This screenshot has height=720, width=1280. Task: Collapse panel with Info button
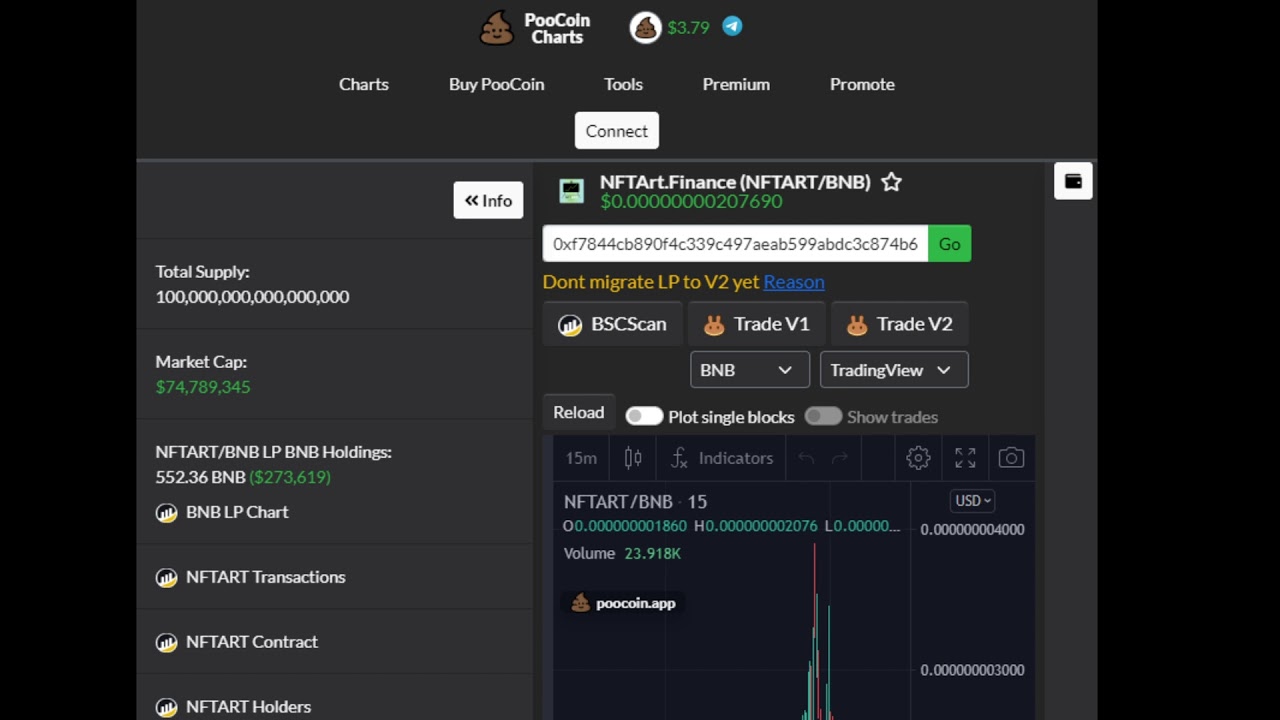(488, 200)
